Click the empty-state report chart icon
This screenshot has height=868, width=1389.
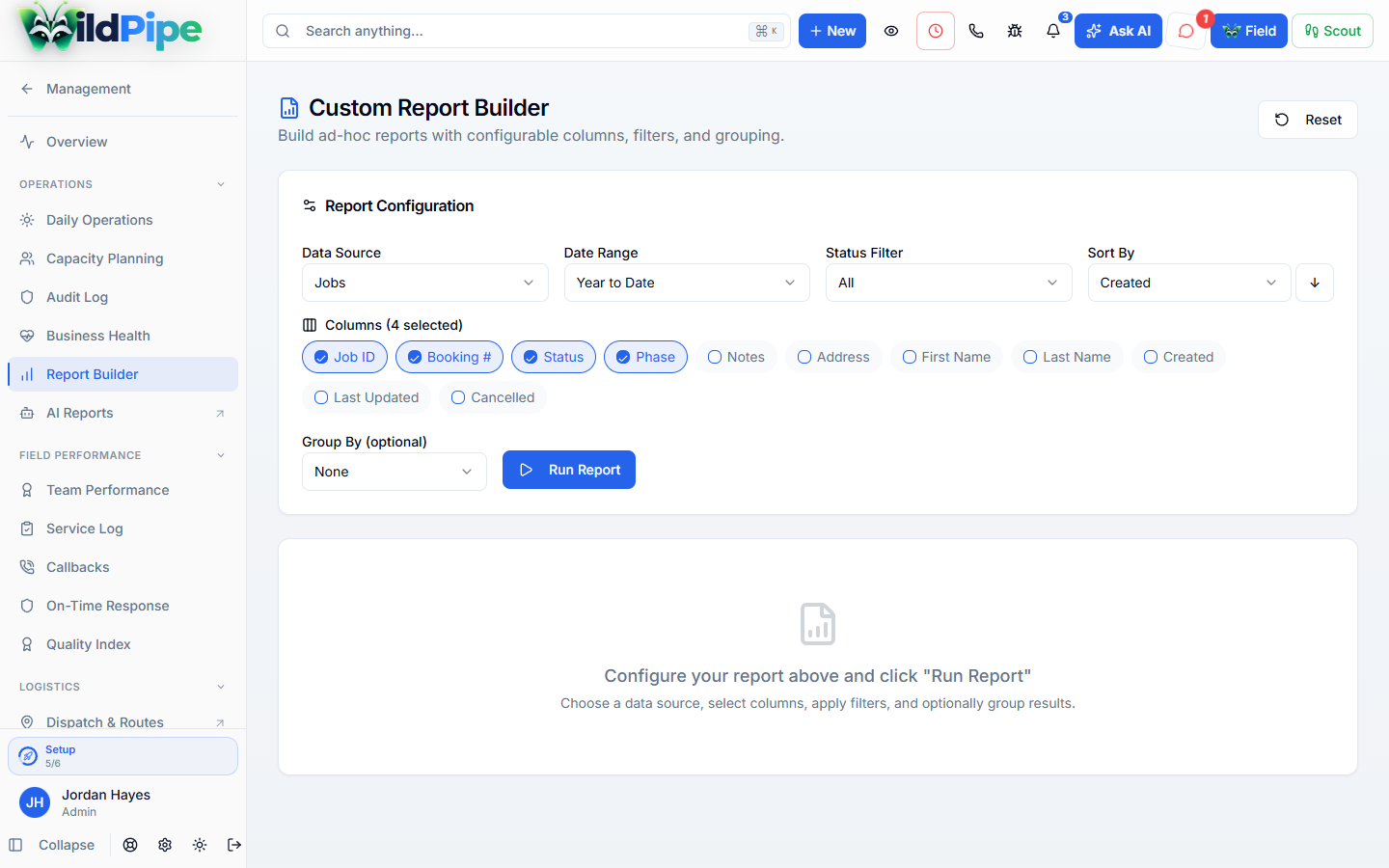[x=818, y=624]
